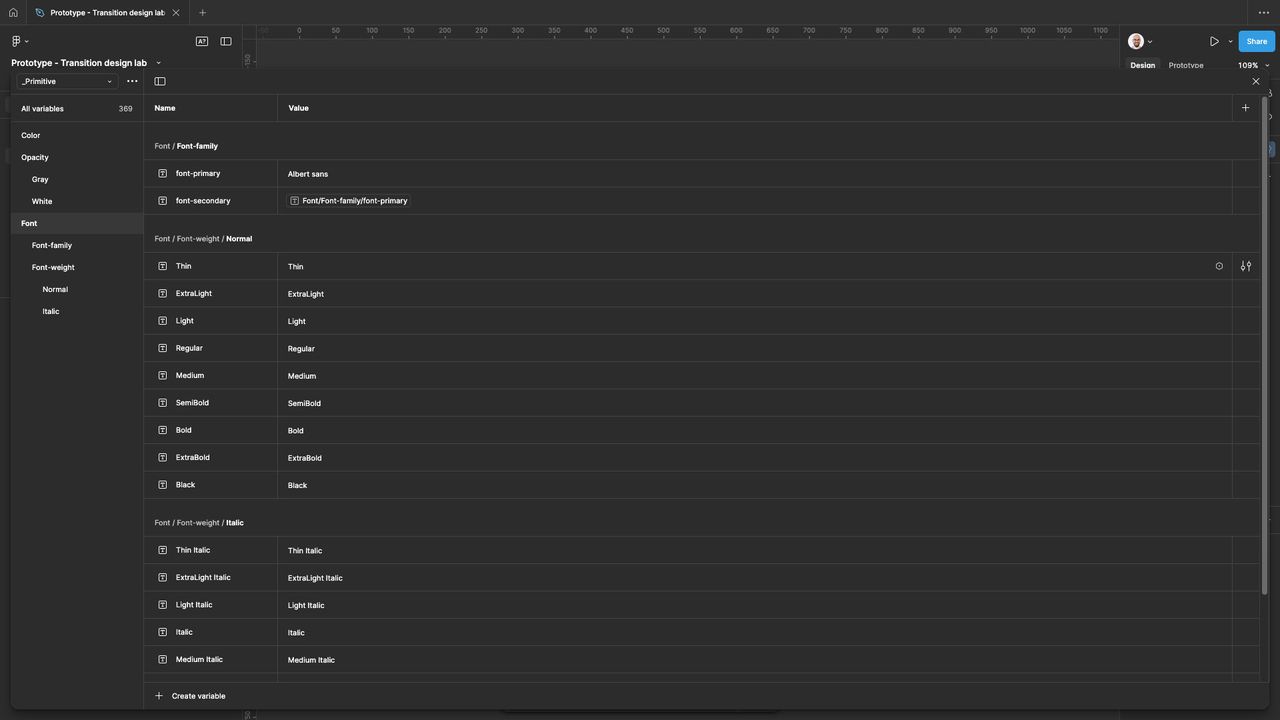1280x720 pixels.
Task: Open the 109% zoom level dropdown
Action: [x=1253, y=65]
